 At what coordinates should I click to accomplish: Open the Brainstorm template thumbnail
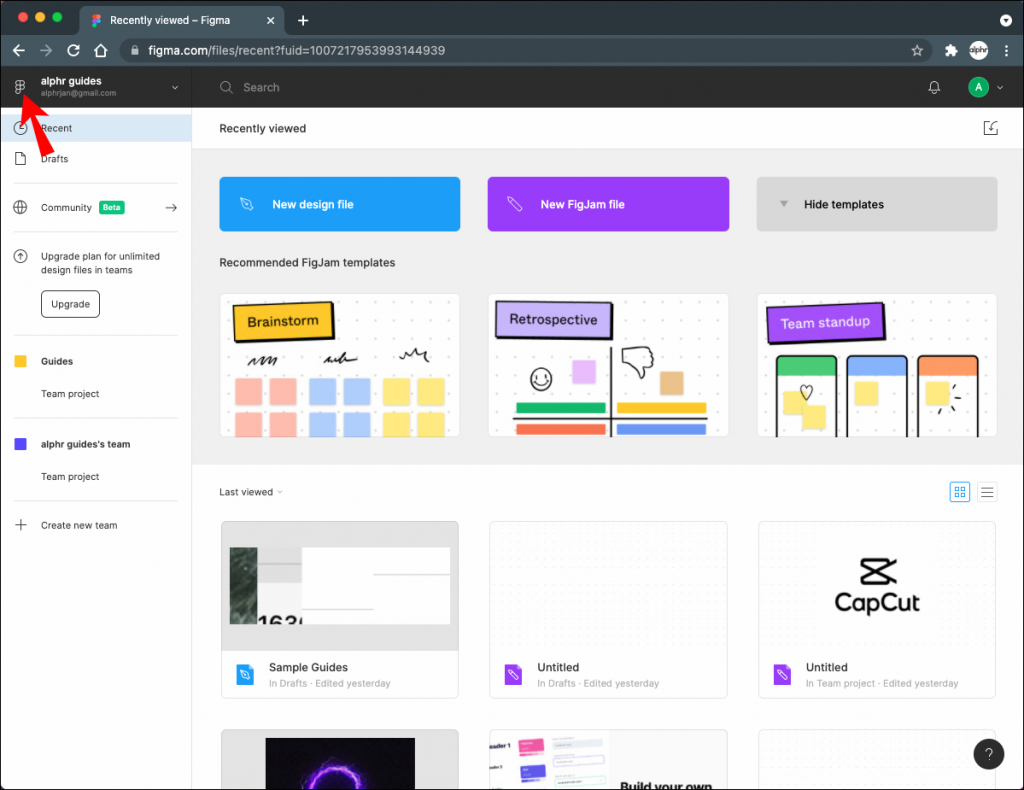pyautogui.click(x=339, y=365)
